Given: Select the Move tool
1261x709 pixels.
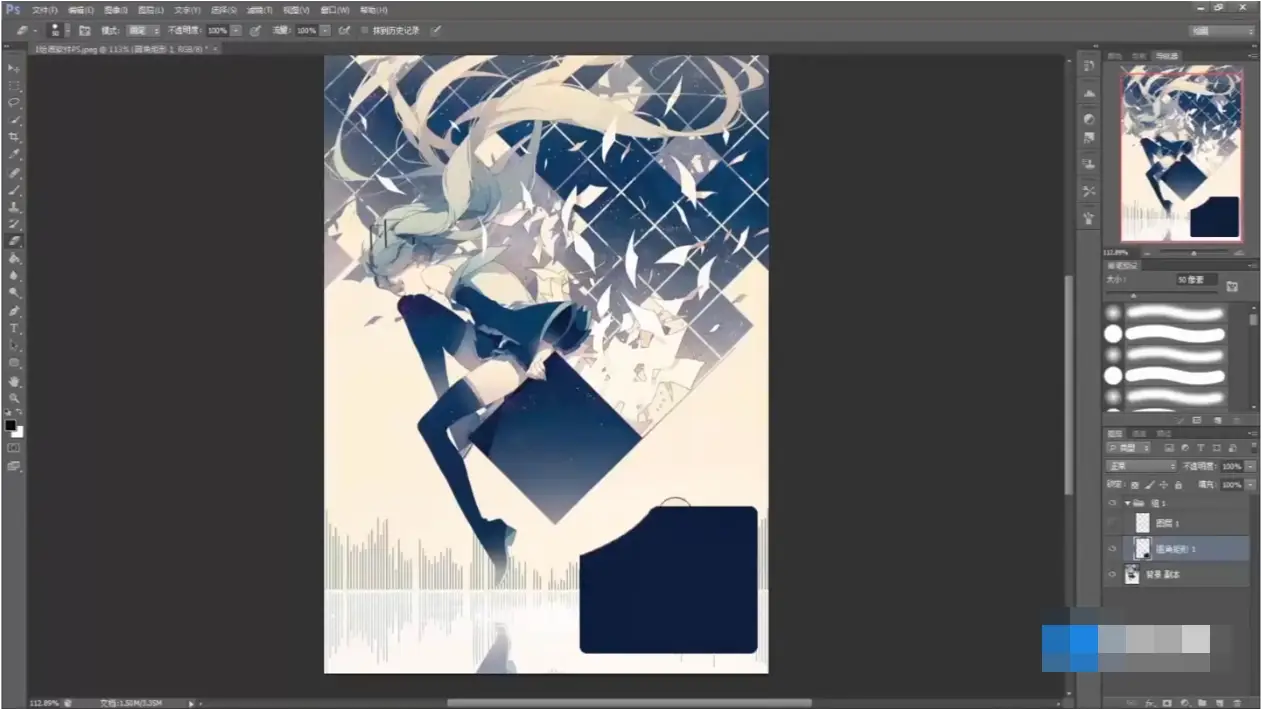Looking at the screenshot, I should point(14,68).
